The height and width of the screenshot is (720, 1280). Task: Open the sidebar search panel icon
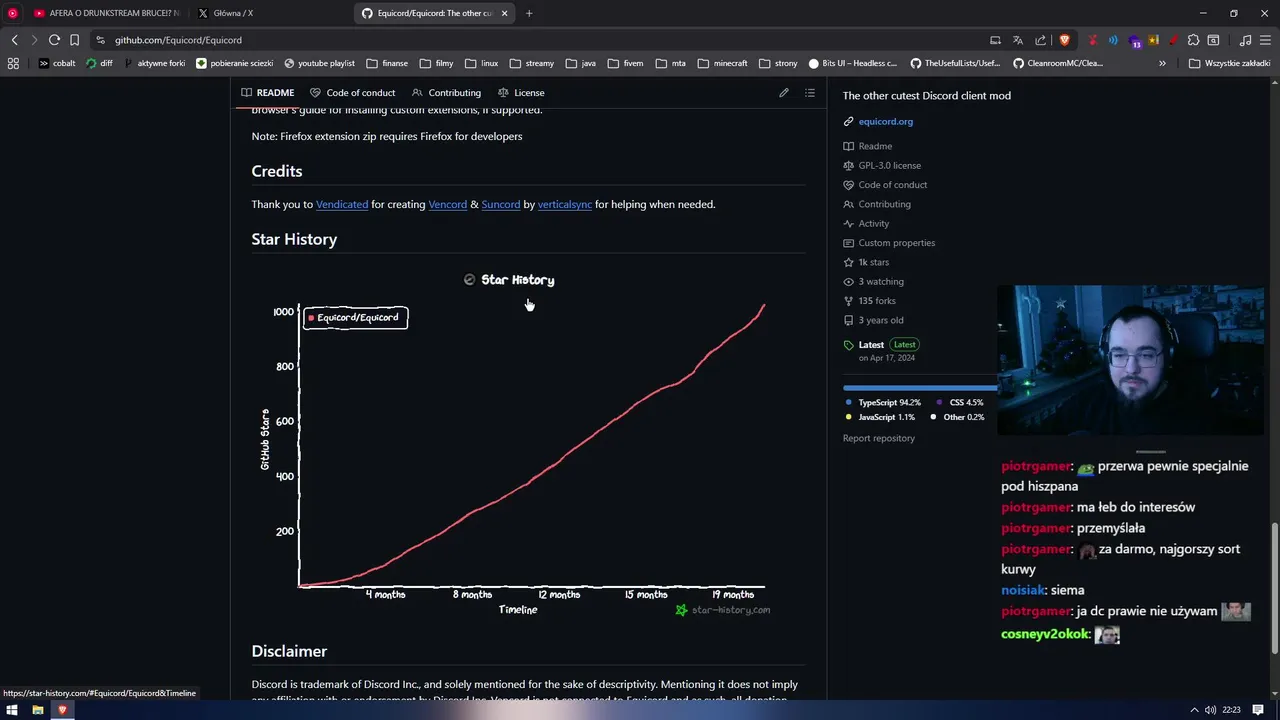(1213, 40)
